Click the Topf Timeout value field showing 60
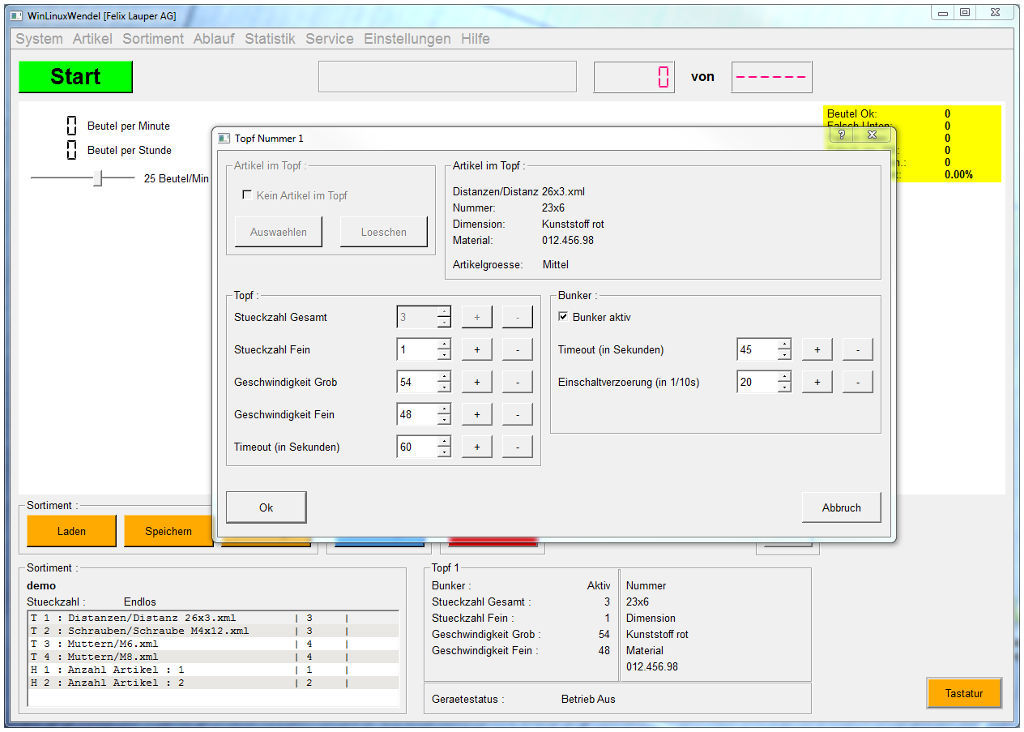This screenshot has width=1024, height=732. 417,447
